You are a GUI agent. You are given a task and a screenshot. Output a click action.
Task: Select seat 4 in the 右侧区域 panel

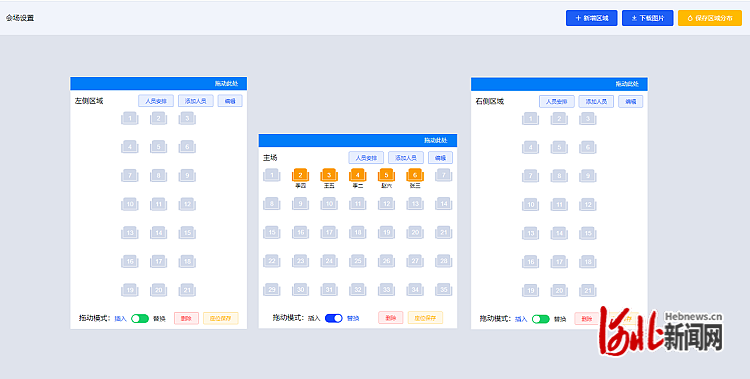click(530, 147)
